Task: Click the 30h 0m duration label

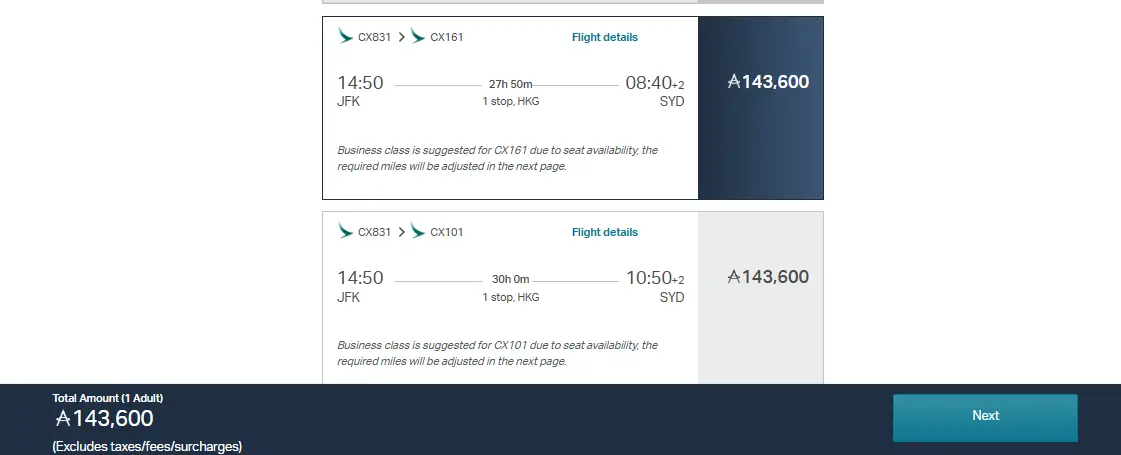Action: (510, 279)
